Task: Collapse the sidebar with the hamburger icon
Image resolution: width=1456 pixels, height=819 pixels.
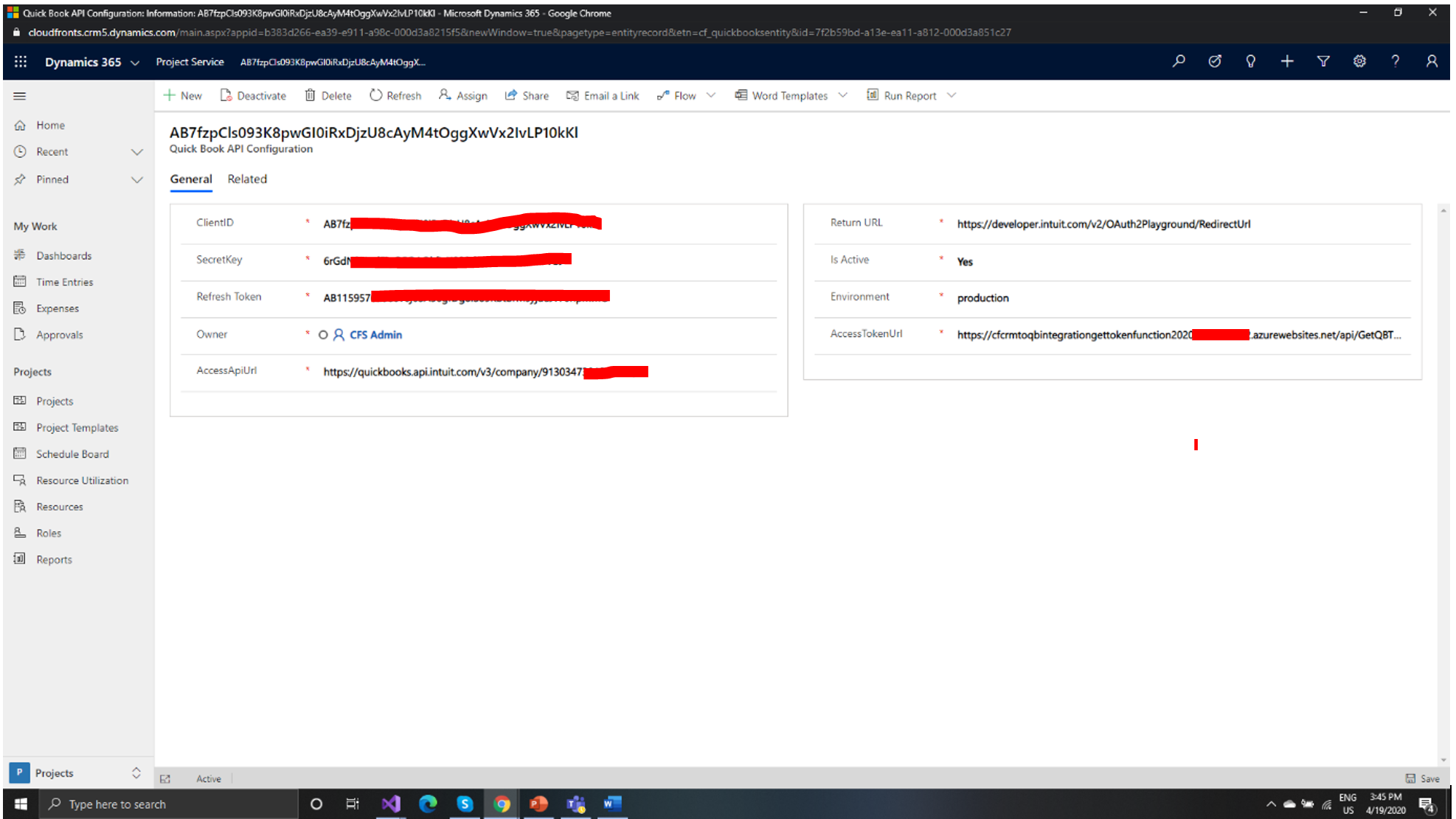Action: (x=20, y=96)
